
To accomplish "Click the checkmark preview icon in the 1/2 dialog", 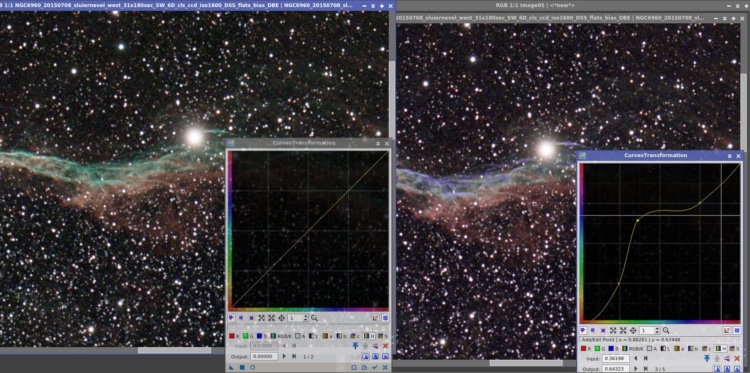I will [375, 367].
